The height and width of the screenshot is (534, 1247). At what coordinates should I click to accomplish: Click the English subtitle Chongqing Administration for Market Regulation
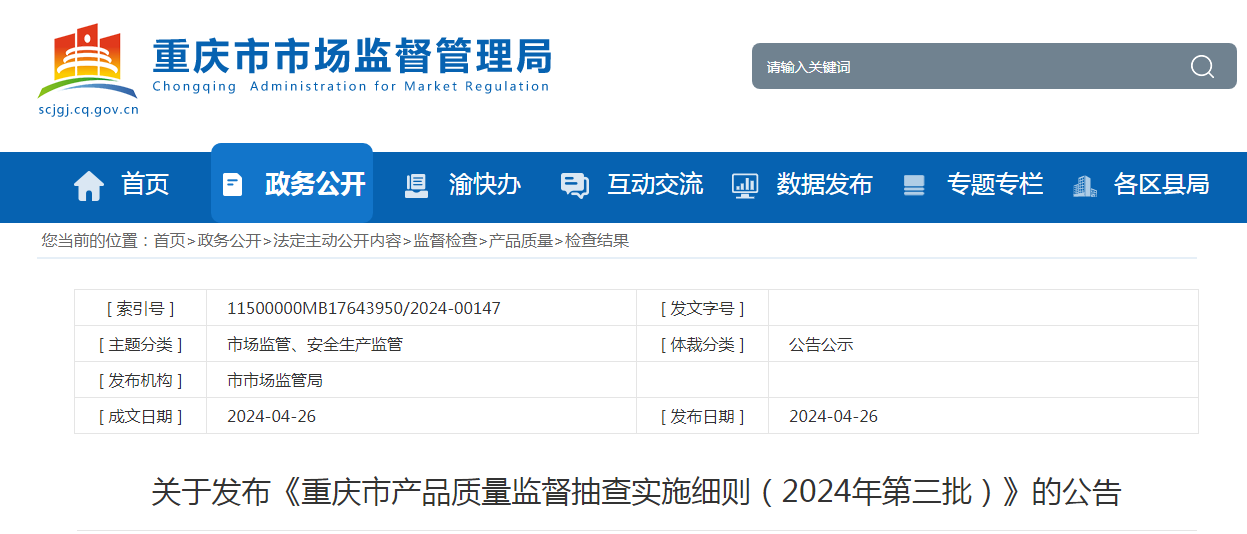pyautogui.click(x=351, y=87)
